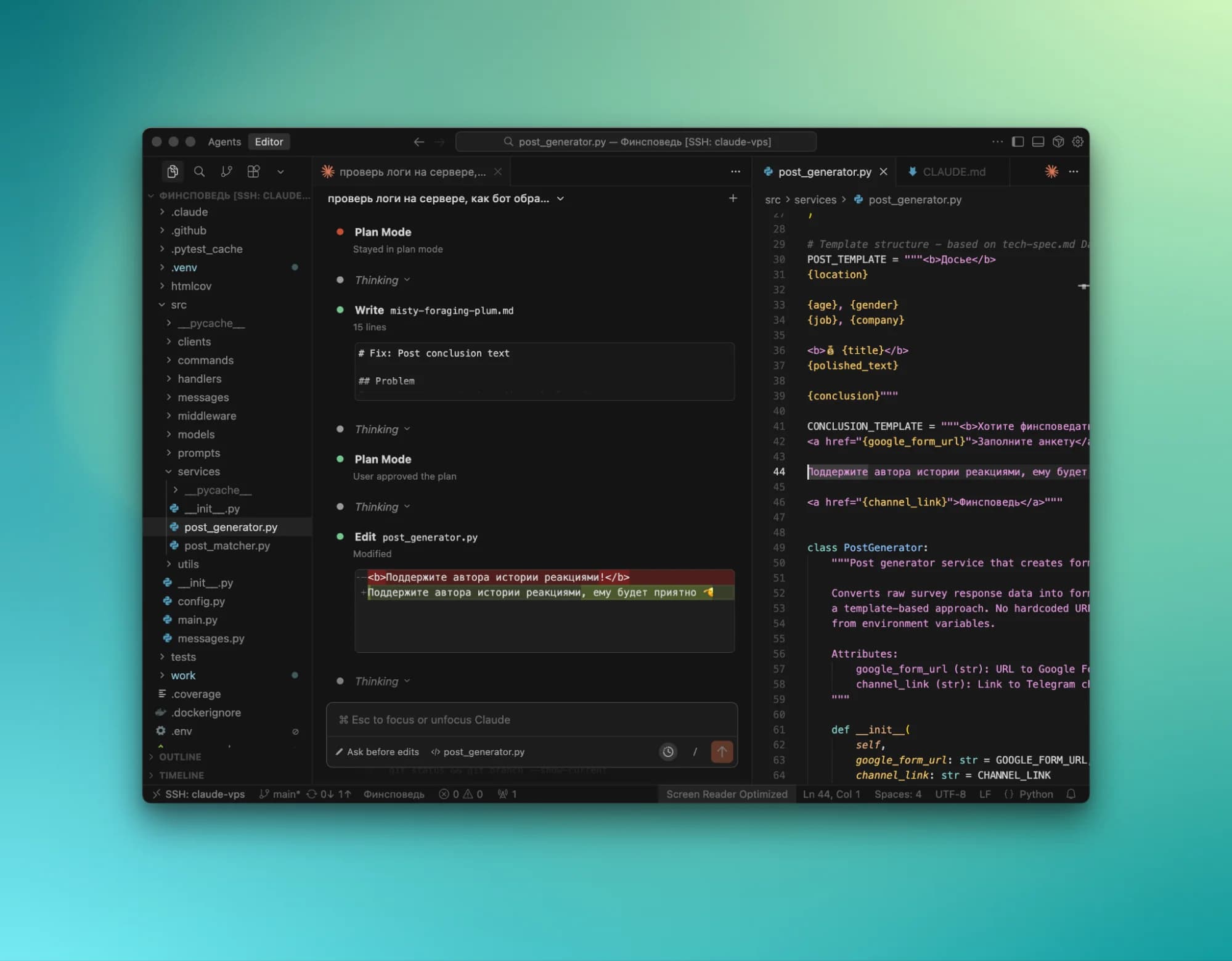Click the Explorer files icon
The width and height of the screenshot is (1232, 961).
[x=173, y=171]
